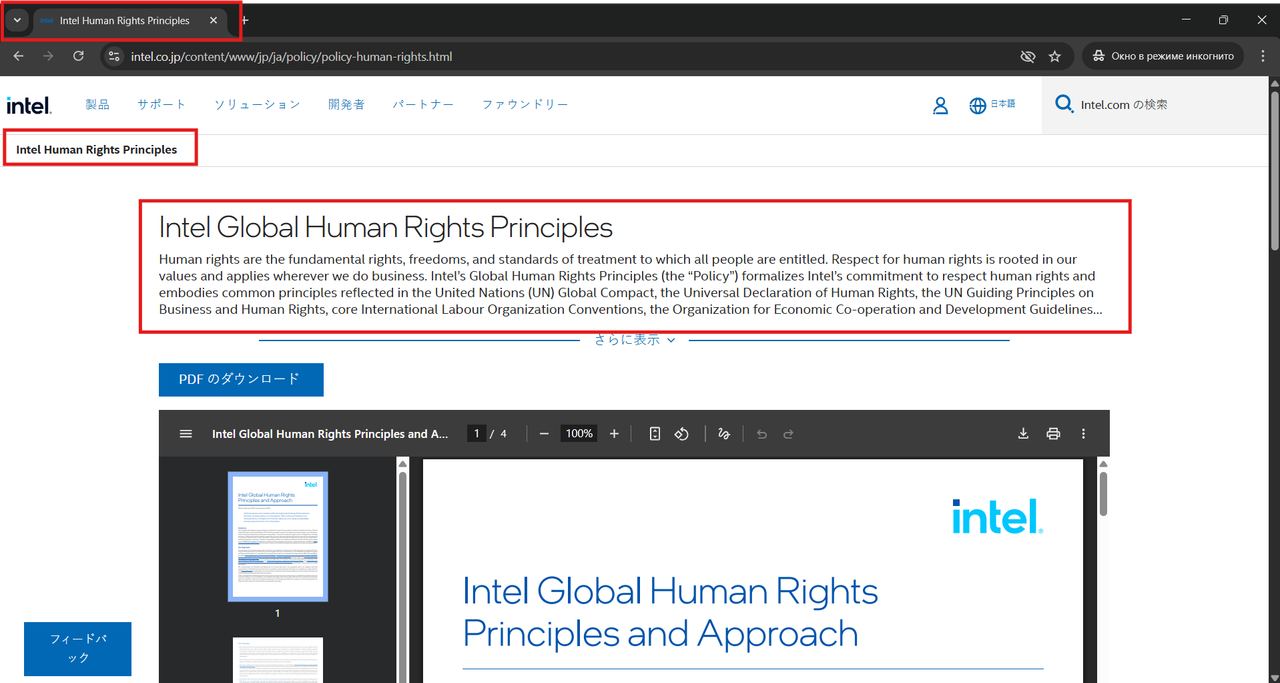This screenshot has height=683, width=1280.
Task: Reload the current page
Action: pyautogui.click(x=78, y=57)
